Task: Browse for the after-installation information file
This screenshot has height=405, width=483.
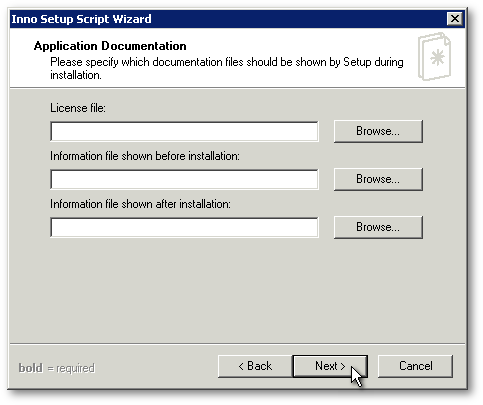Action: coord(378,227)
